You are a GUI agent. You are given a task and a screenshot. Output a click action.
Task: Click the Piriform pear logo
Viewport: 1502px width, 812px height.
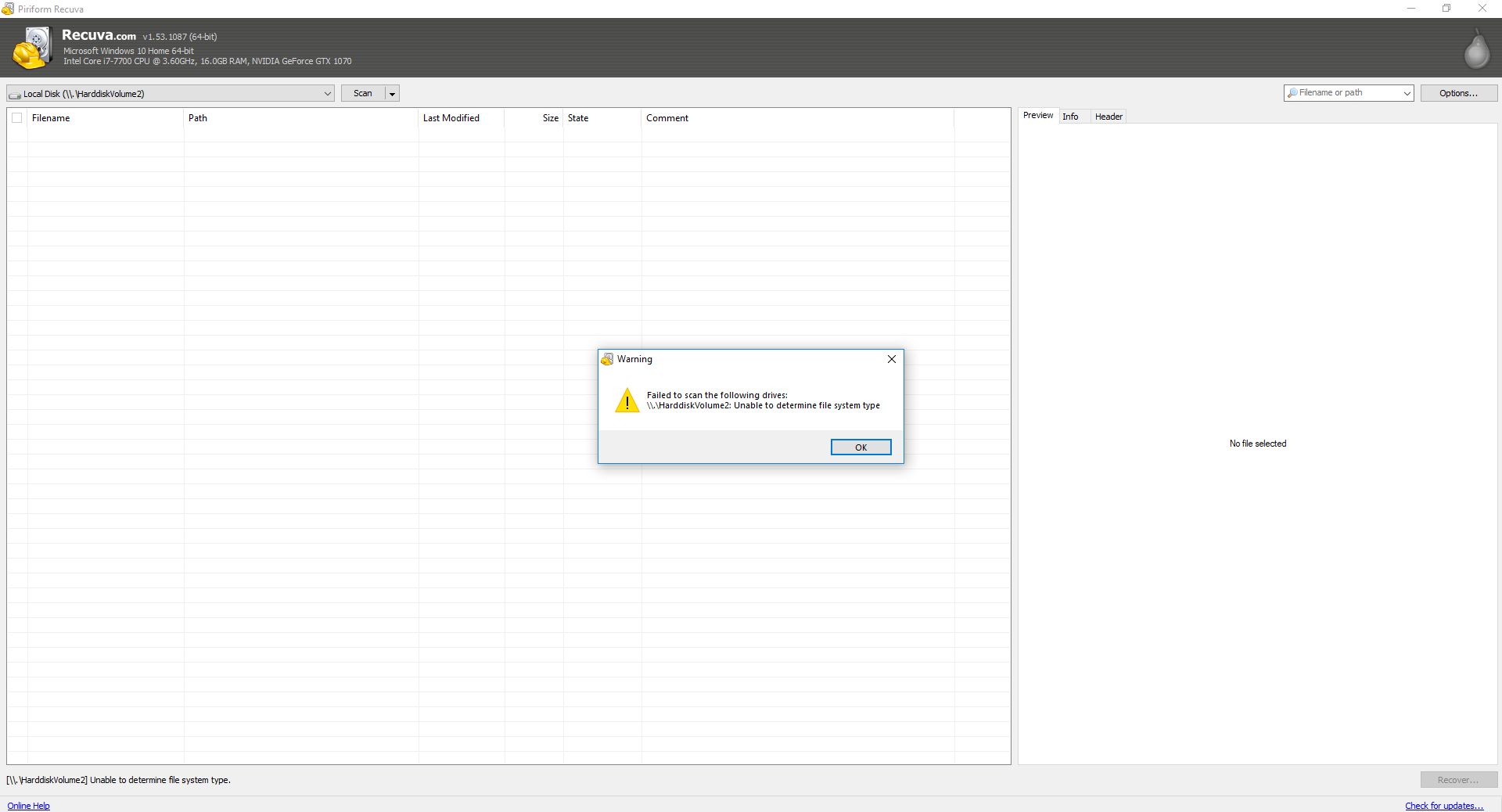[x=1476, y=49]
